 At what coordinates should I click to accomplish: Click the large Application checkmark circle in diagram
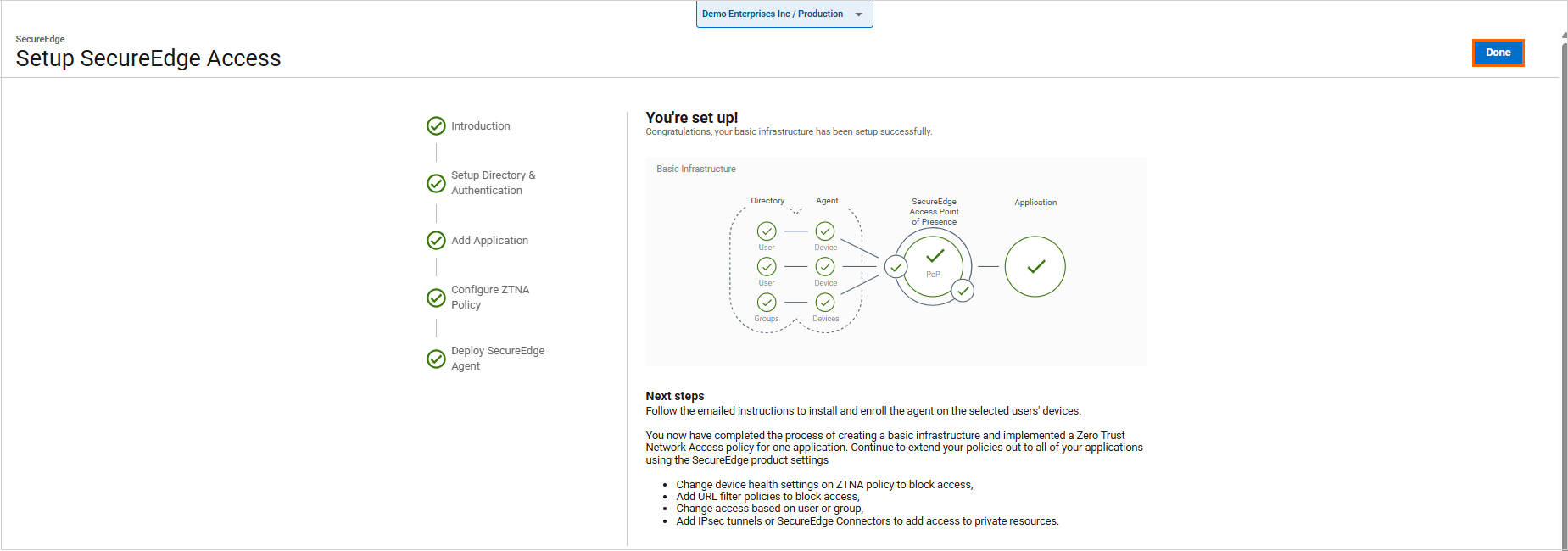(1035, 266)
